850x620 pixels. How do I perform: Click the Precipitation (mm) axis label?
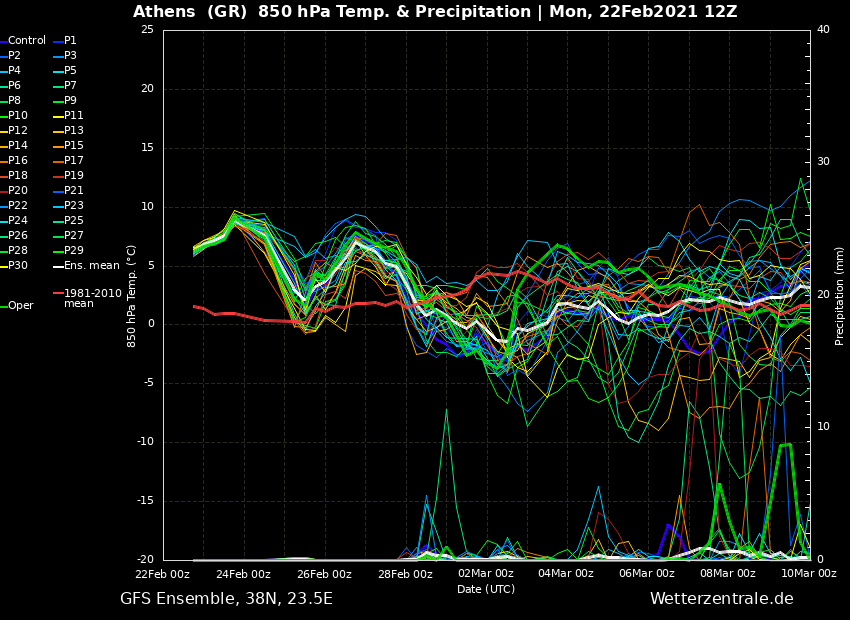[x=840, y=296]
